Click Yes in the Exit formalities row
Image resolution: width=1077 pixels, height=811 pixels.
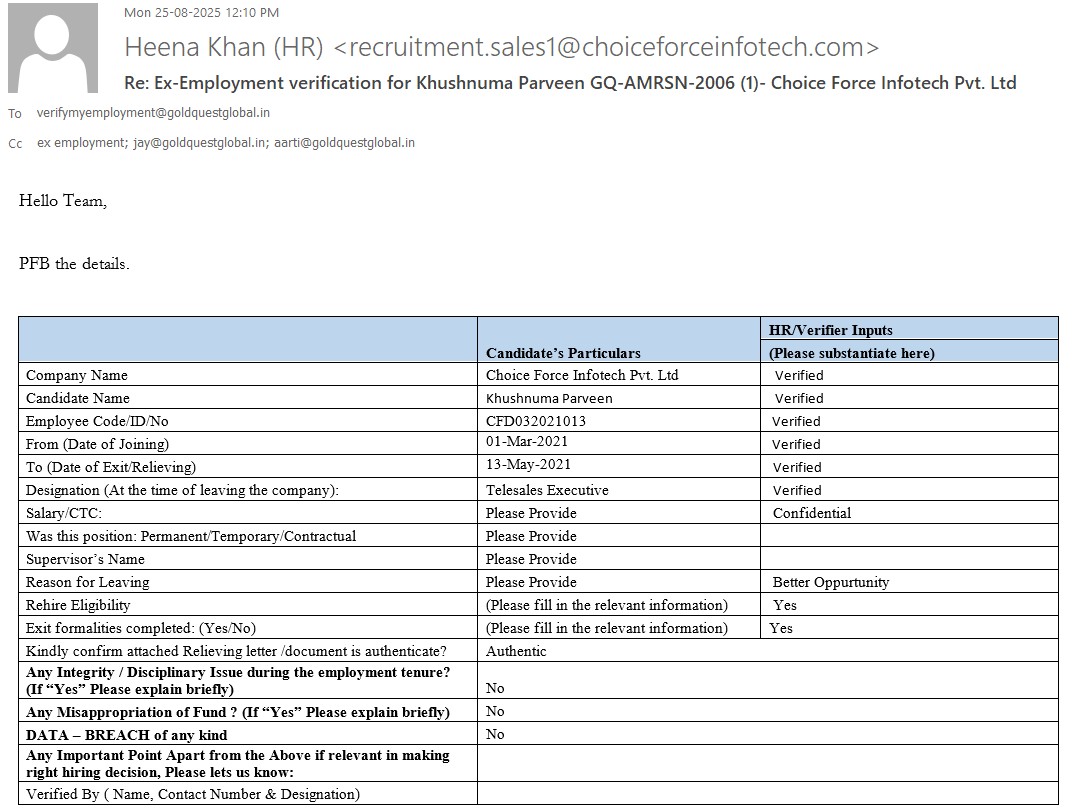coord(781,628)
